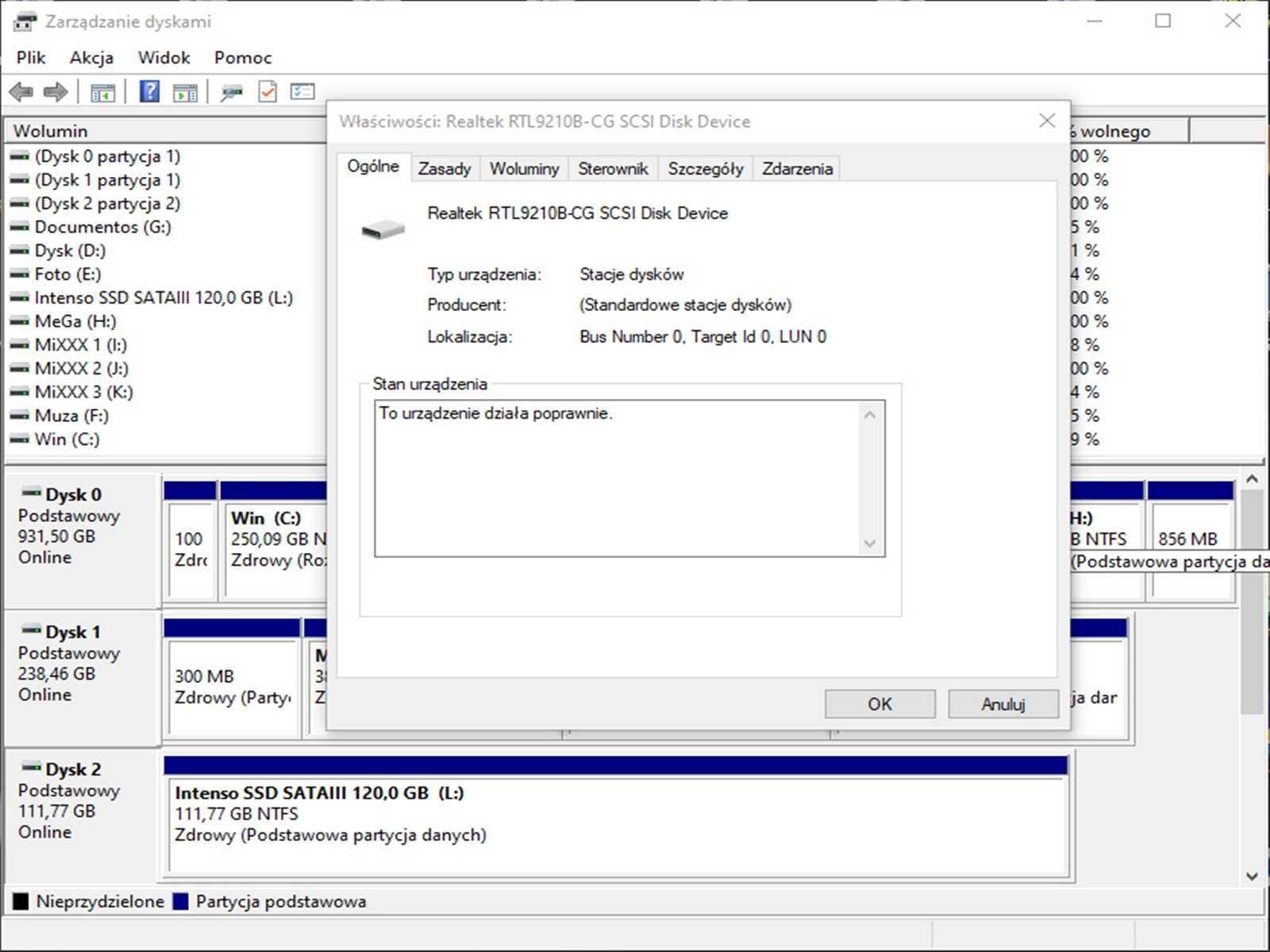Open the Plik menu
1270x952 pixels.
(x=31, y=57)
